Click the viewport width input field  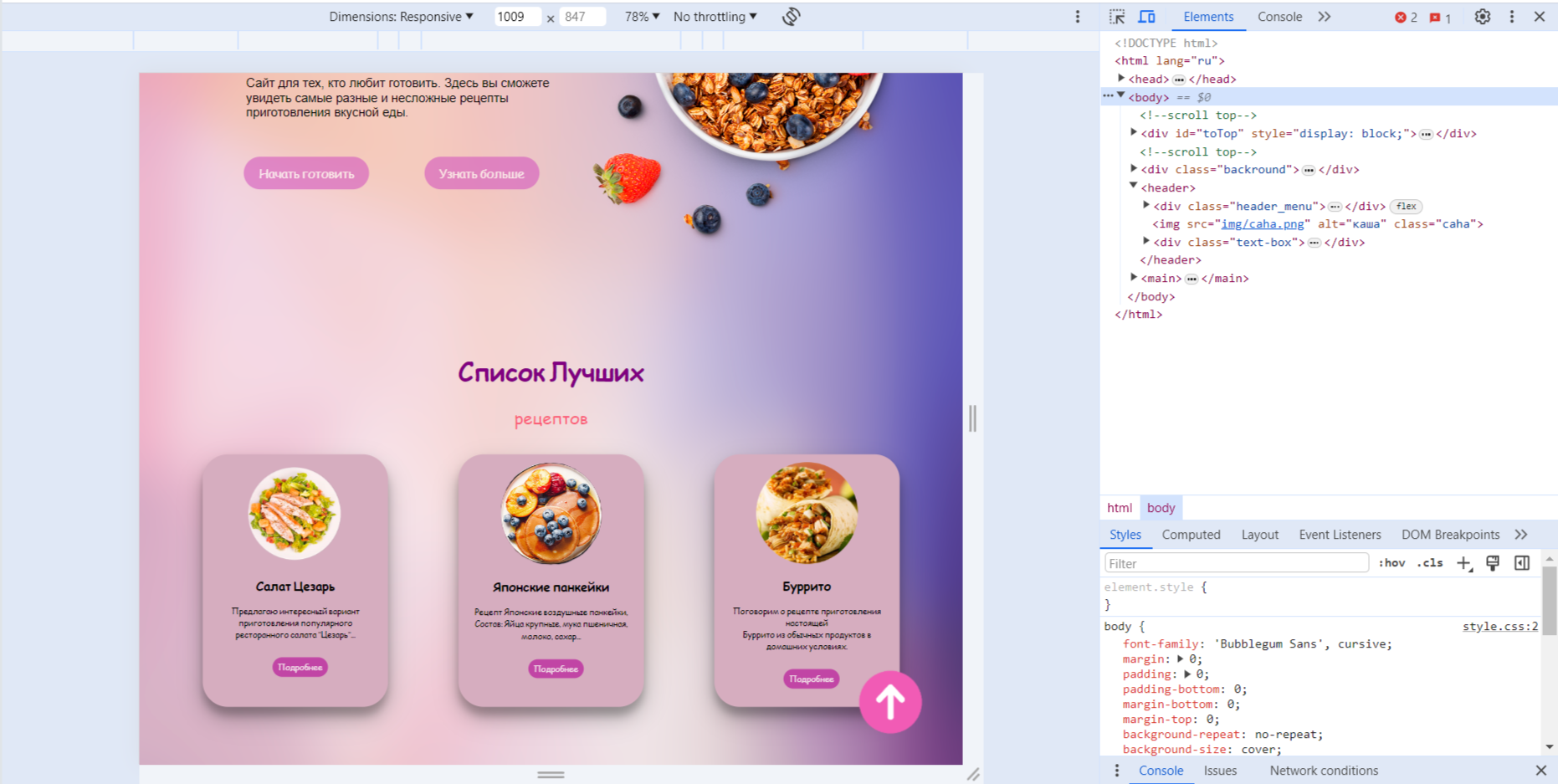click(516, 17)
